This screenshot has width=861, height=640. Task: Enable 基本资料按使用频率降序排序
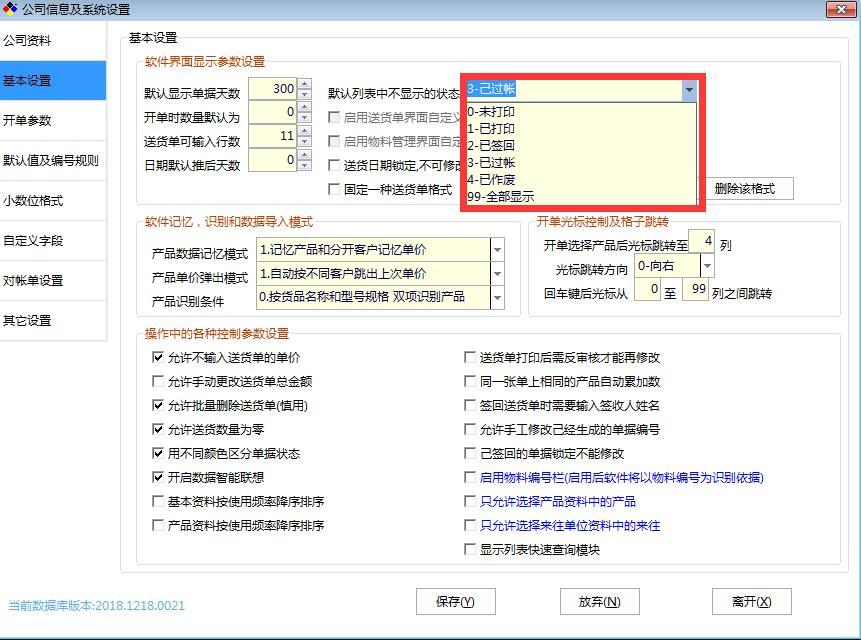tap(158, 501)
